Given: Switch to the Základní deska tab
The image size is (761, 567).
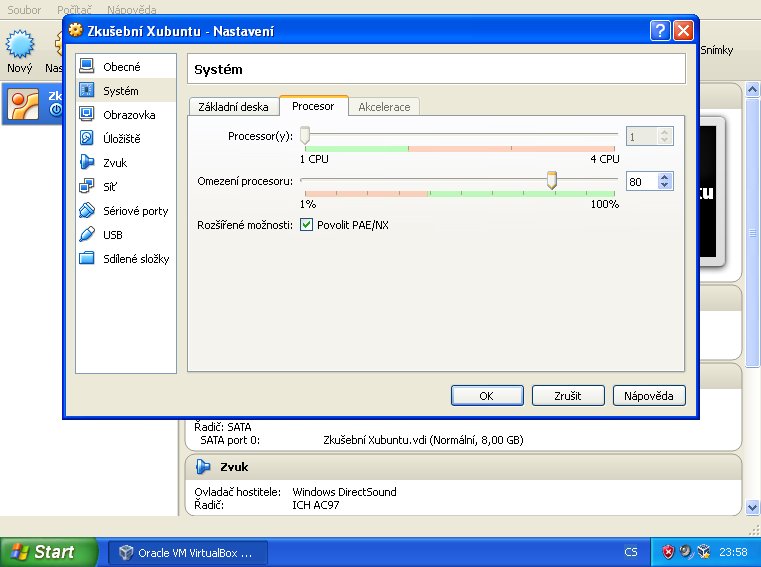Looking at the screenshot, I should point(233,107).
